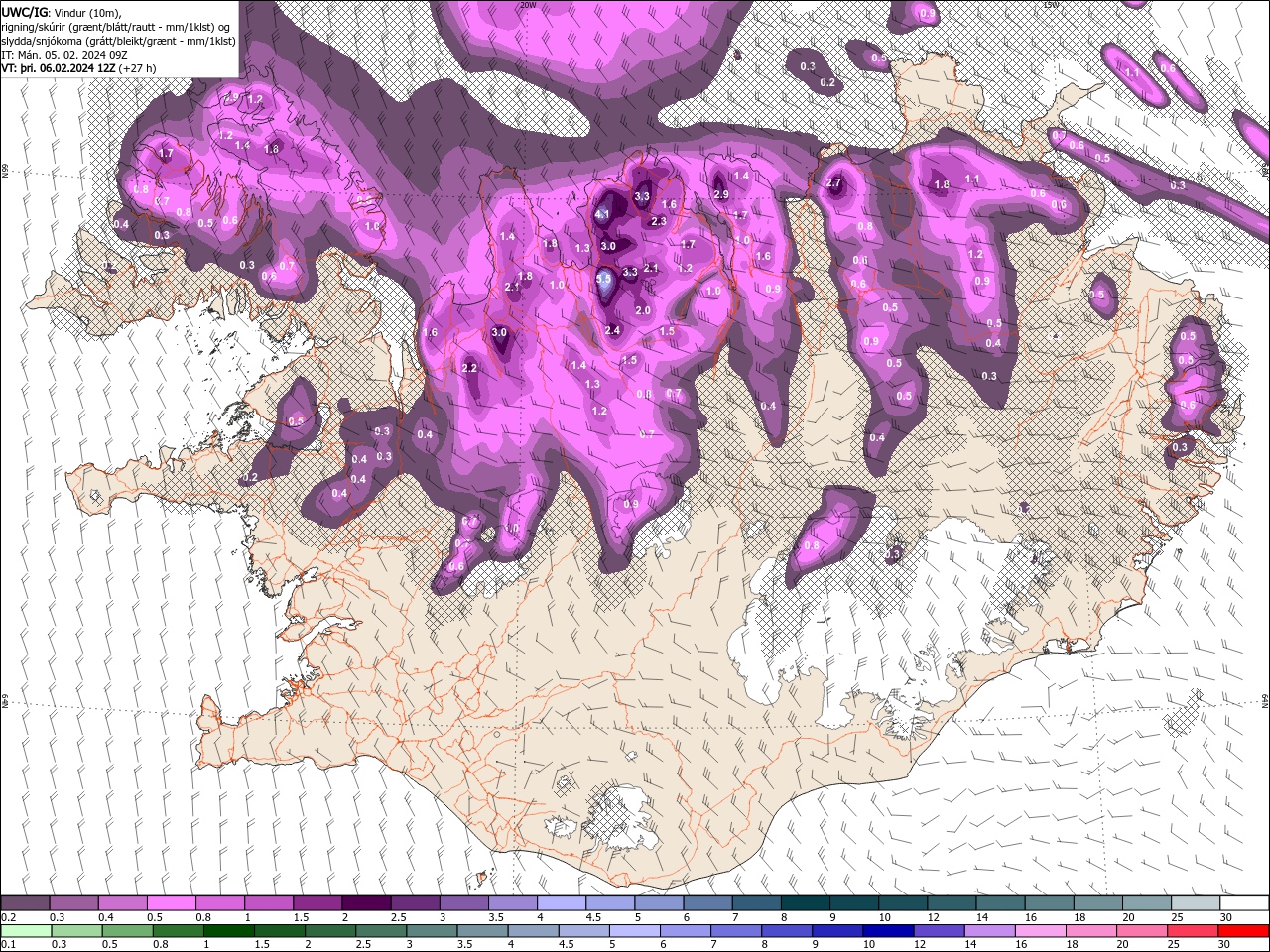This screenshot has height=952, width=1270.
Task: Click the deep blue 10 swatch in bottom legend row
Action: click(888, 930)
